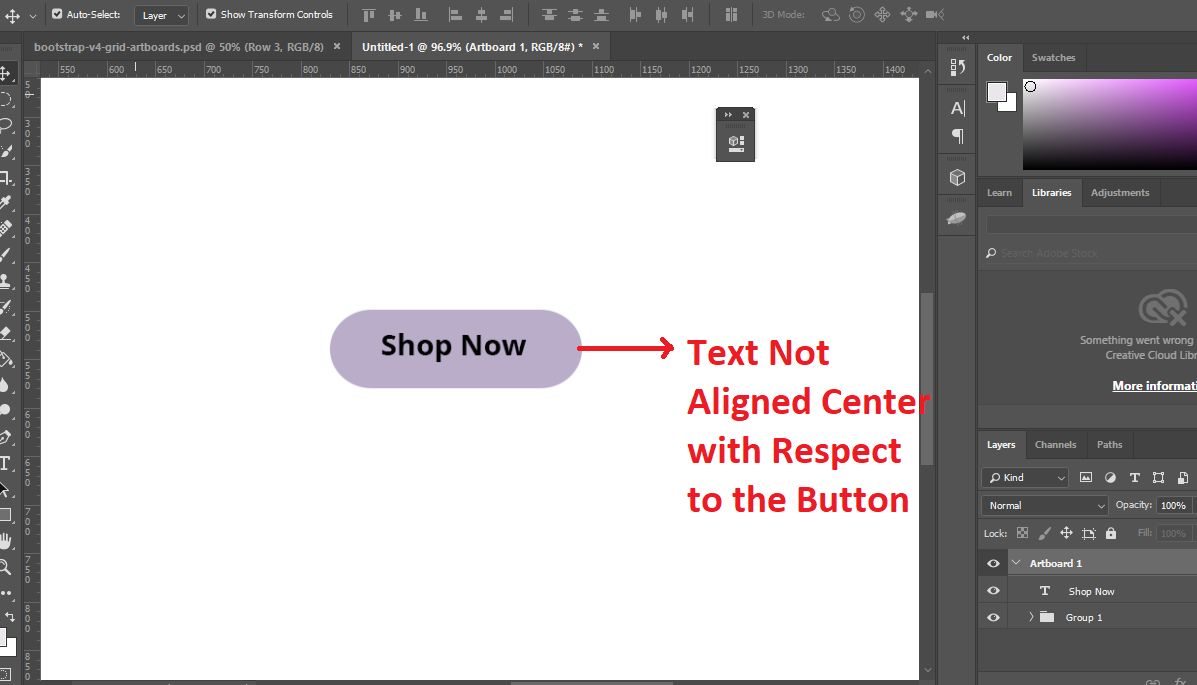Viewport: 1197px width, 685px height.
Task: Click the Align top edges icon
Action: [369, 15]
